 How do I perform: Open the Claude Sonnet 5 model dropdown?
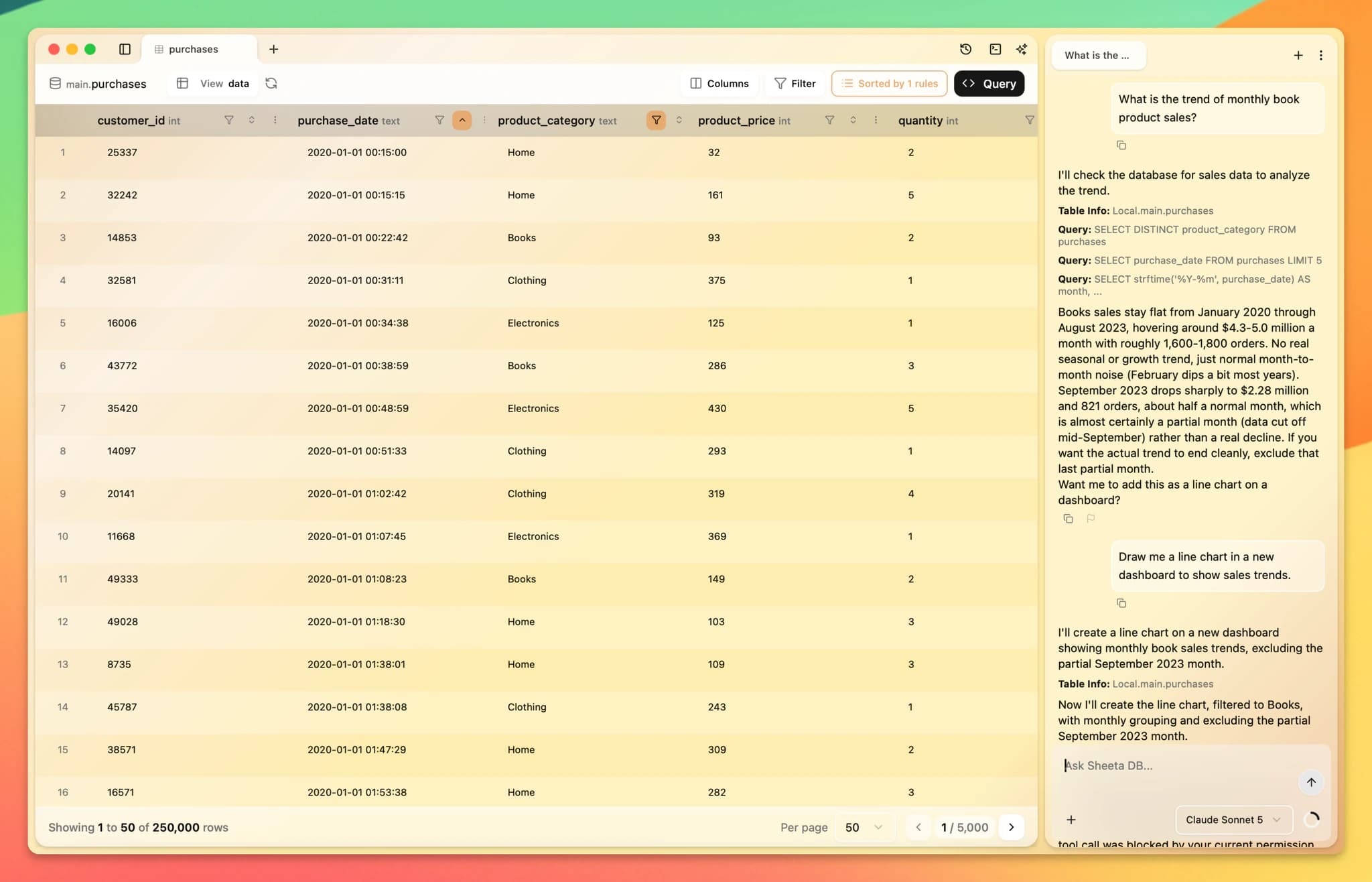1233,820
